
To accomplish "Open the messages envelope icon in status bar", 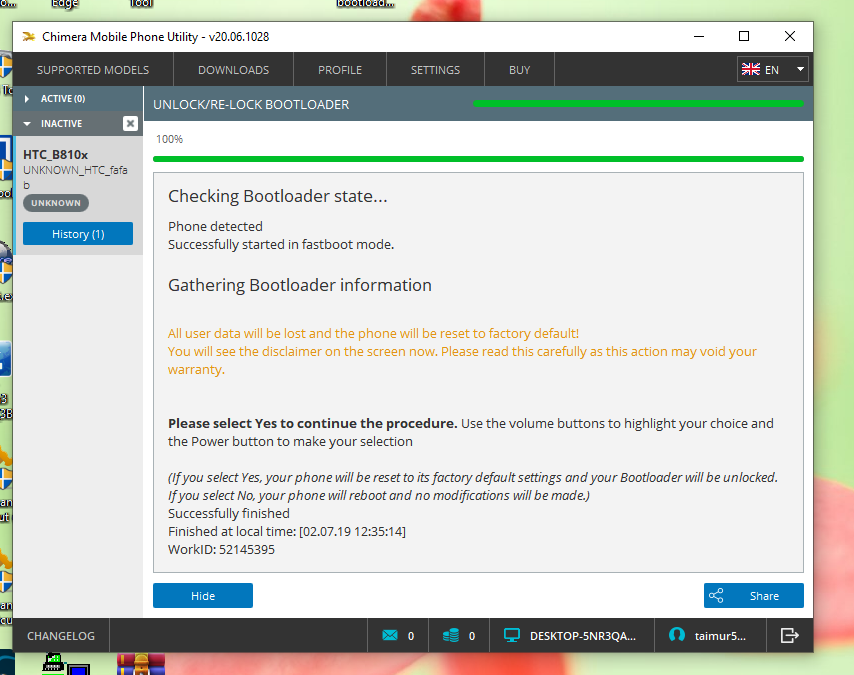I will pyautogui.click(x=390, y=635).
